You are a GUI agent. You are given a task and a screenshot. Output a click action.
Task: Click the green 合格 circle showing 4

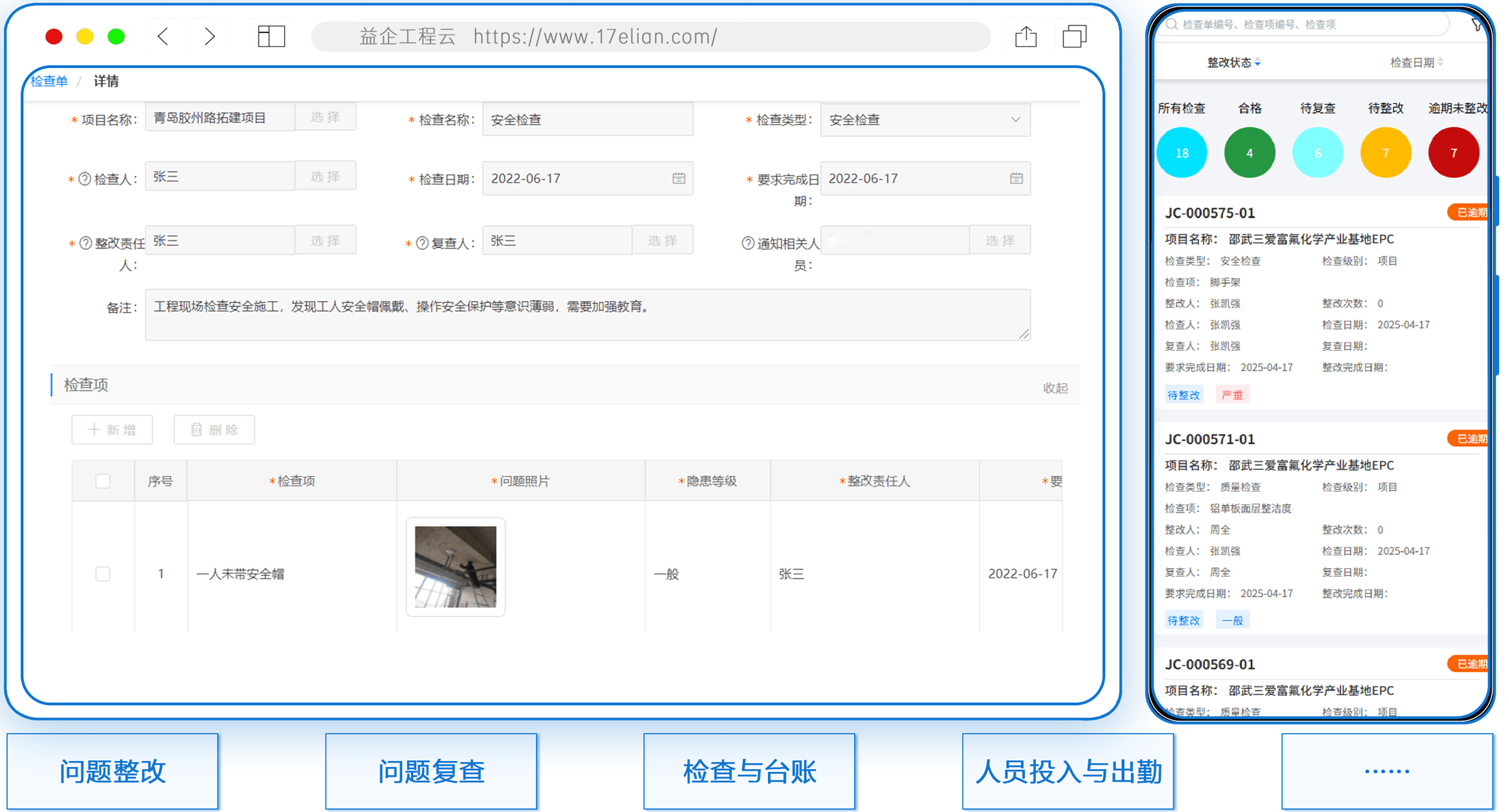(1250, 153)
